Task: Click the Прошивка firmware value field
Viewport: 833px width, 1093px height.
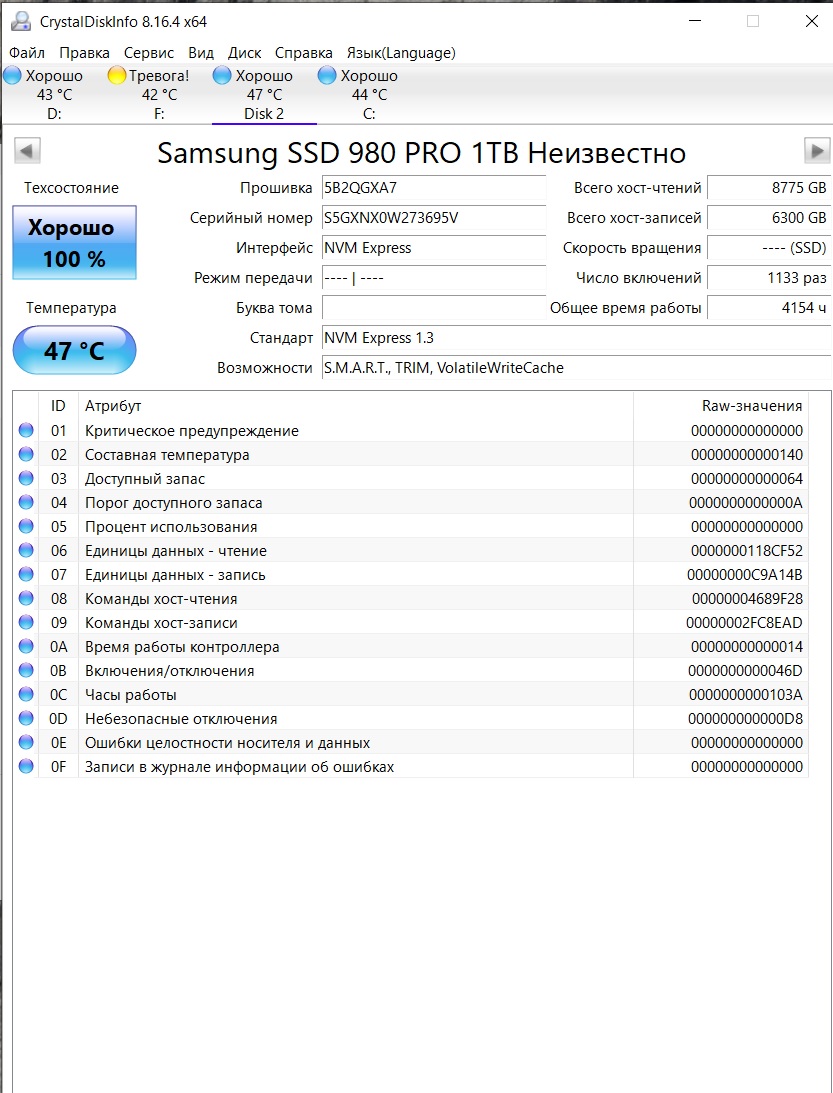Action: (433, 188)
